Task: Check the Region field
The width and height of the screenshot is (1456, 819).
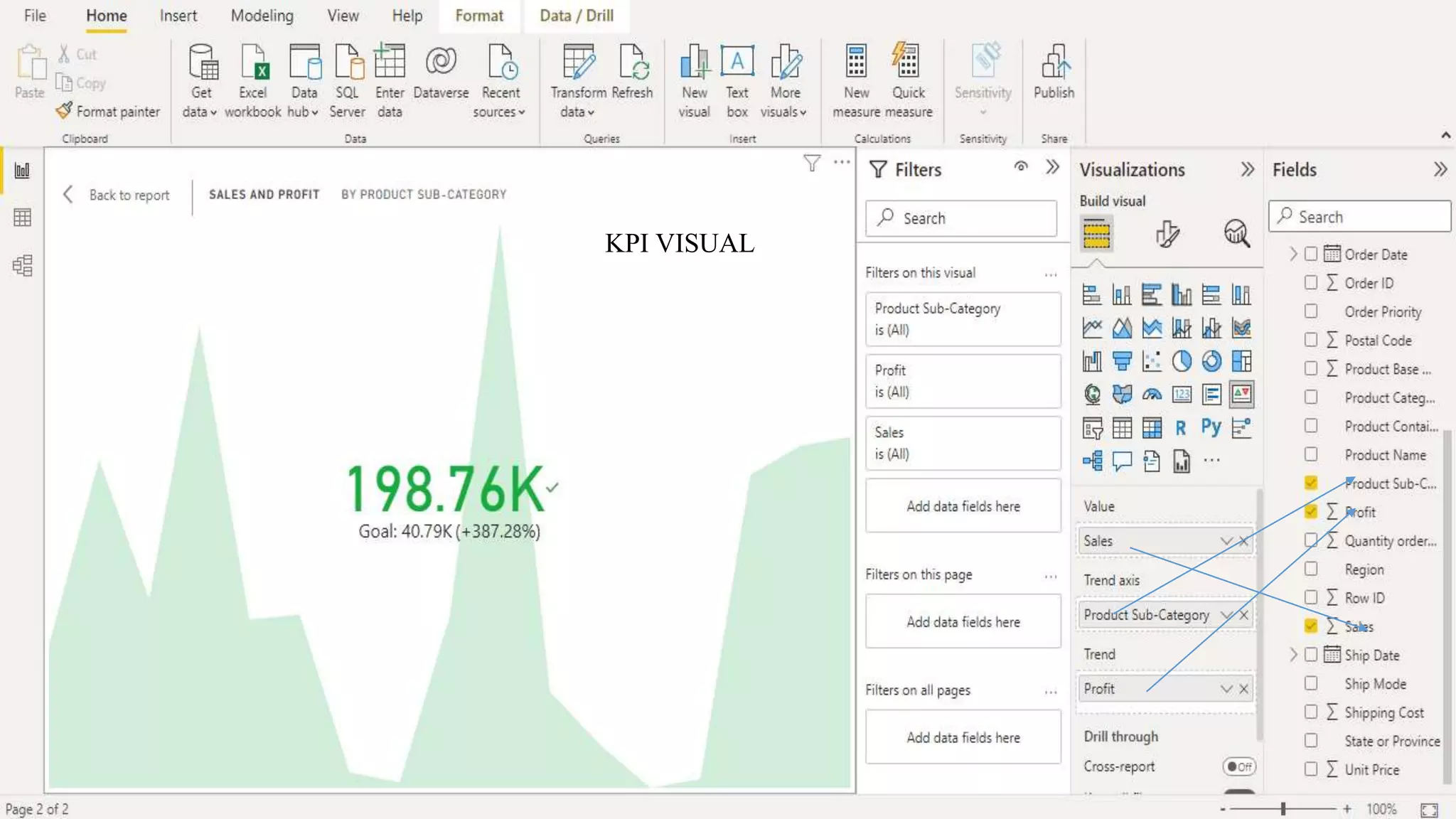Action: (x=1311, y=569)
